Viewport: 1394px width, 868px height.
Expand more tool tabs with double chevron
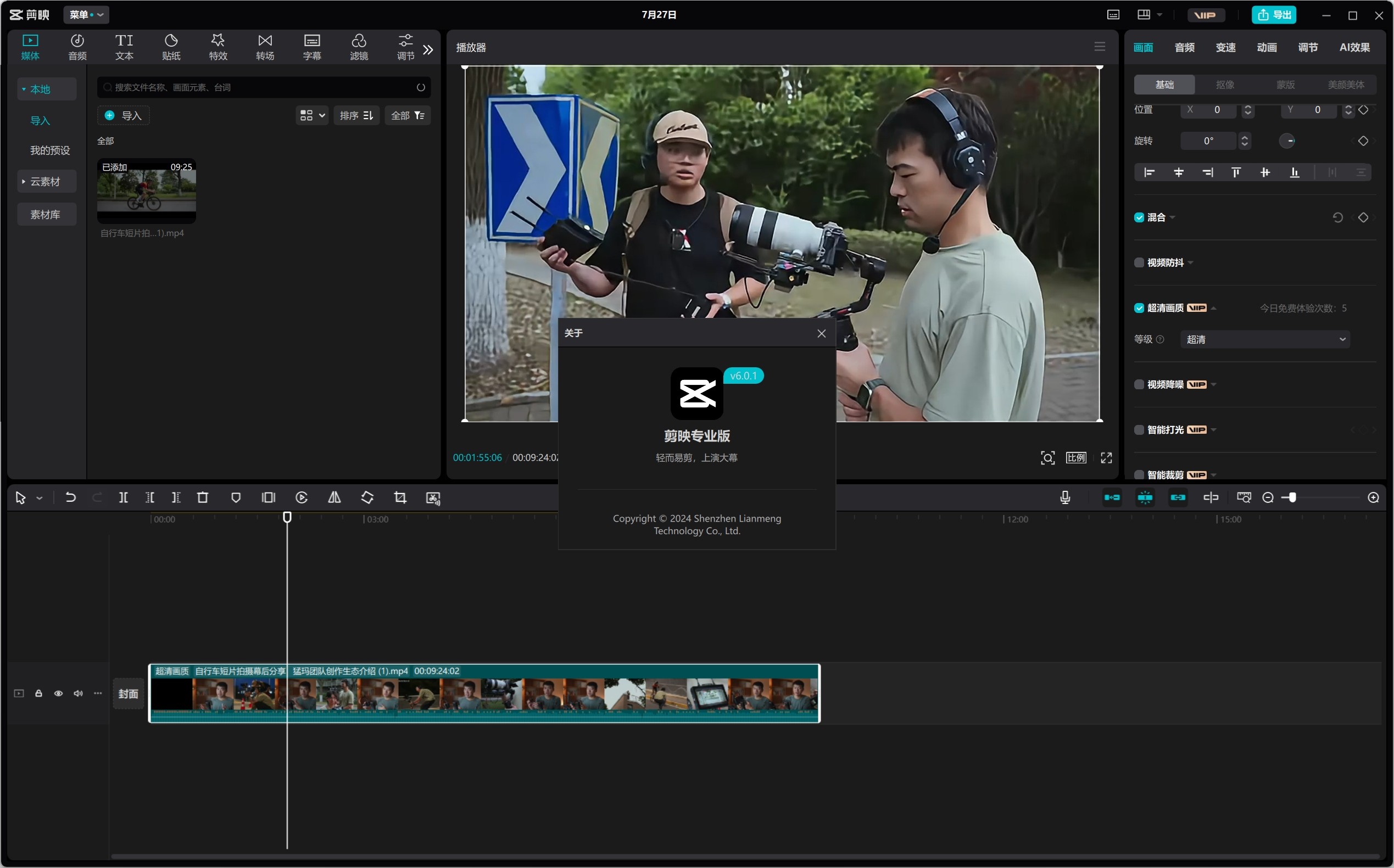428,49
